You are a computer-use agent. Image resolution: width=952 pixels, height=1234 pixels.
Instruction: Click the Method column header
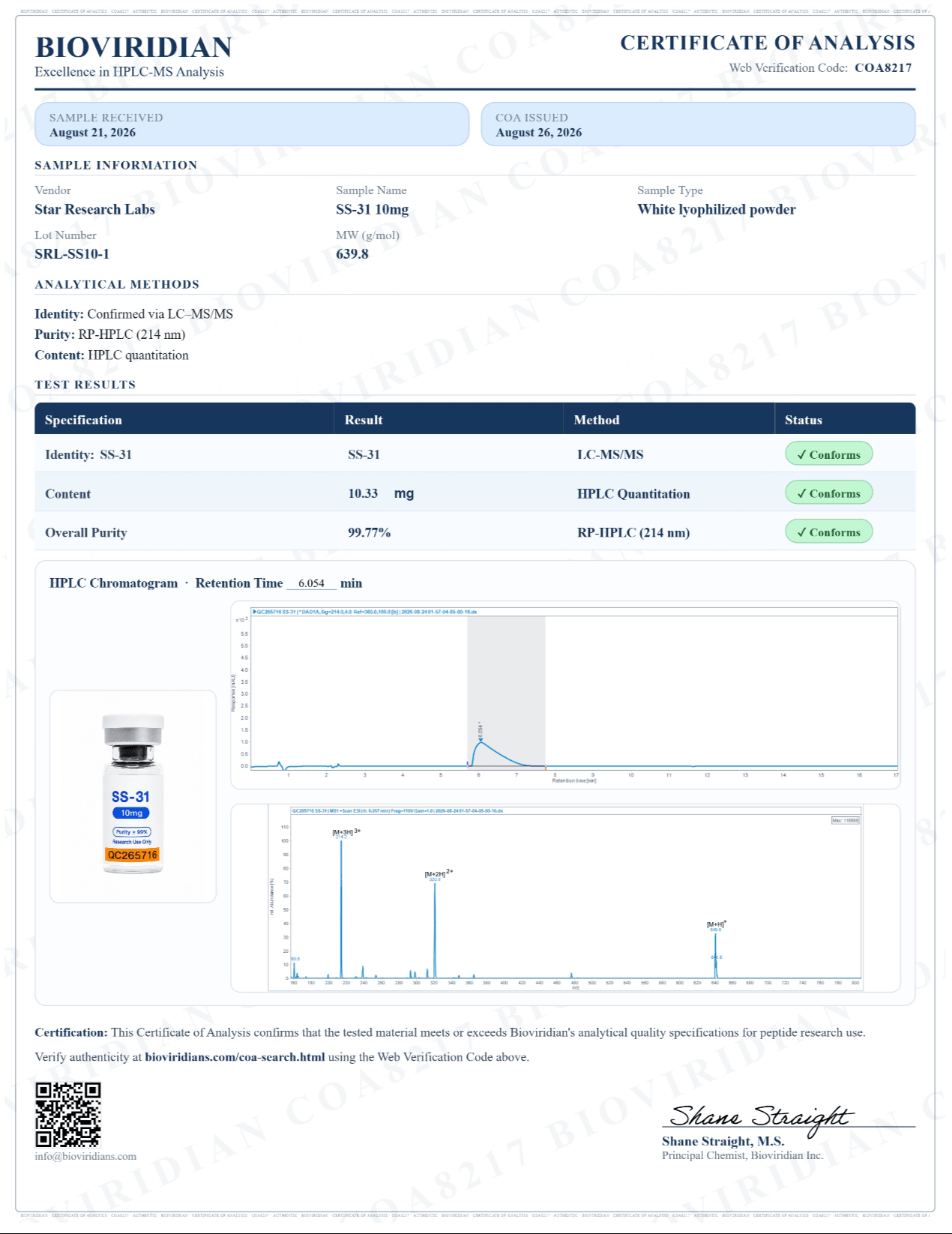(597, 420)
